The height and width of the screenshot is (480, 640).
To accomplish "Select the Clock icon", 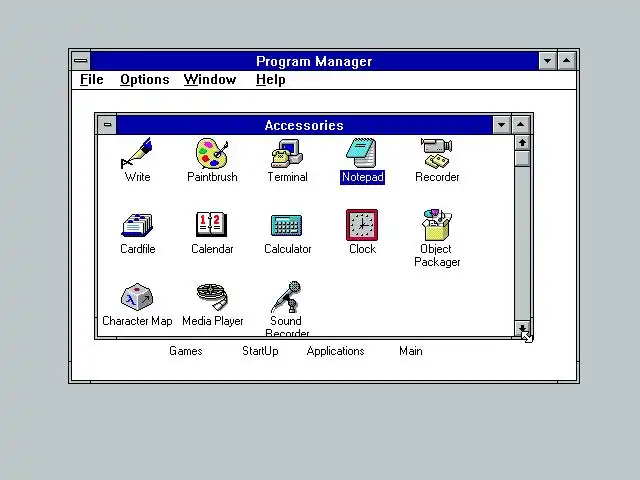I will pyautogui.click(x=362, y=225).
